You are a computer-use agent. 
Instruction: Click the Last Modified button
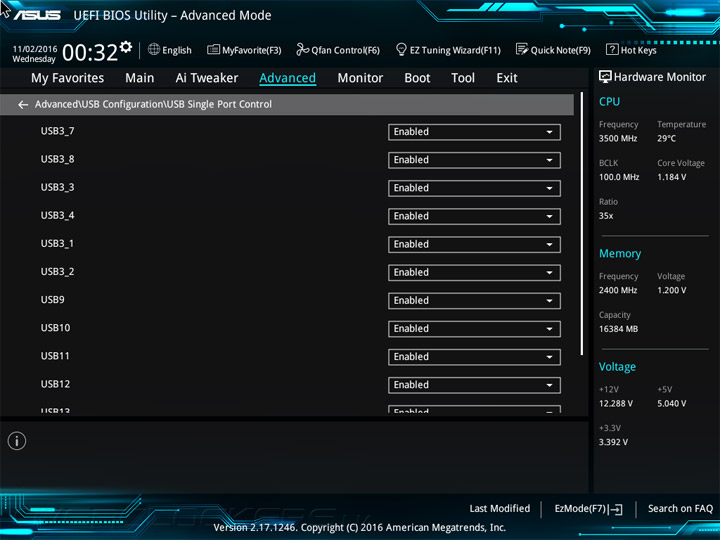coord(500,508)
